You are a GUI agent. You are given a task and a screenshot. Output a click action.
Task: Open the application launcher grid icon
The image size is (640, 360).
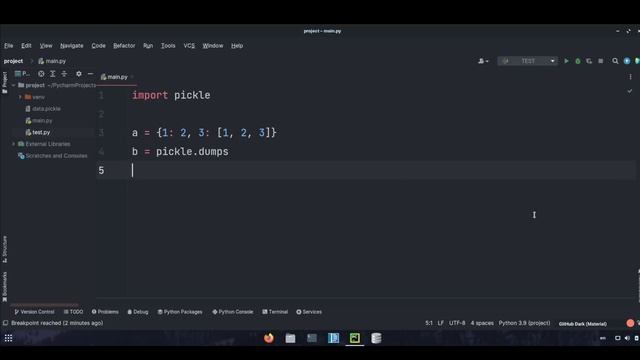pos(8,338)
